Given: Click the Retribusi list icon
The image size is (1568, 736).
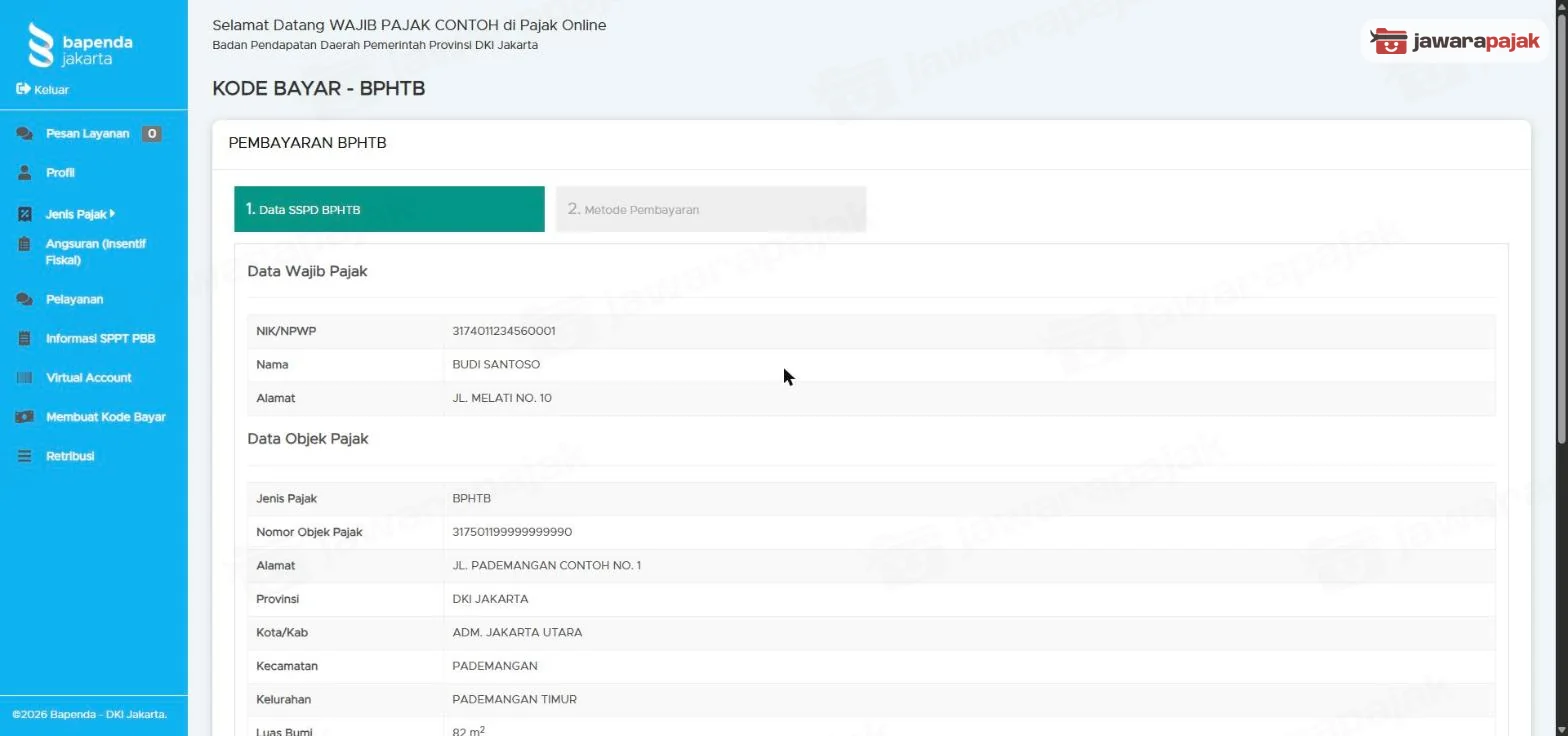Looking at the screenshot, I should tap(25, 456).
